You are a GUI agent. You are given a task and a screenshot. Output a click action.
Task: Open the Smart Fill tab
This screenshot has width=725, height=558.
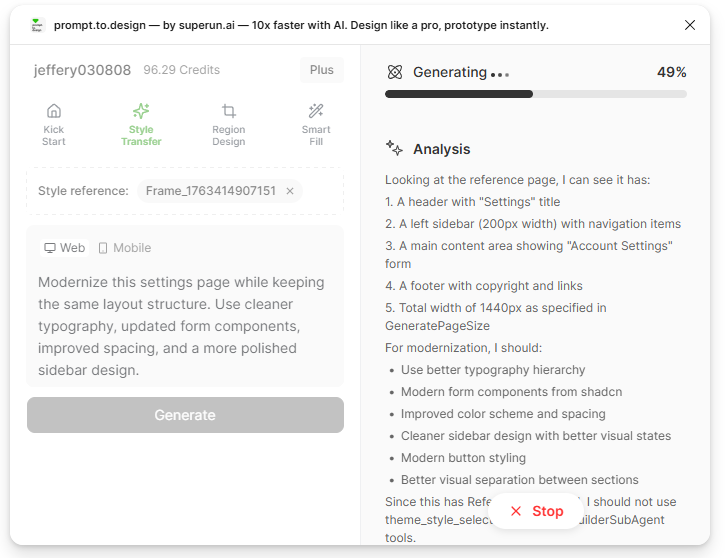316,125
